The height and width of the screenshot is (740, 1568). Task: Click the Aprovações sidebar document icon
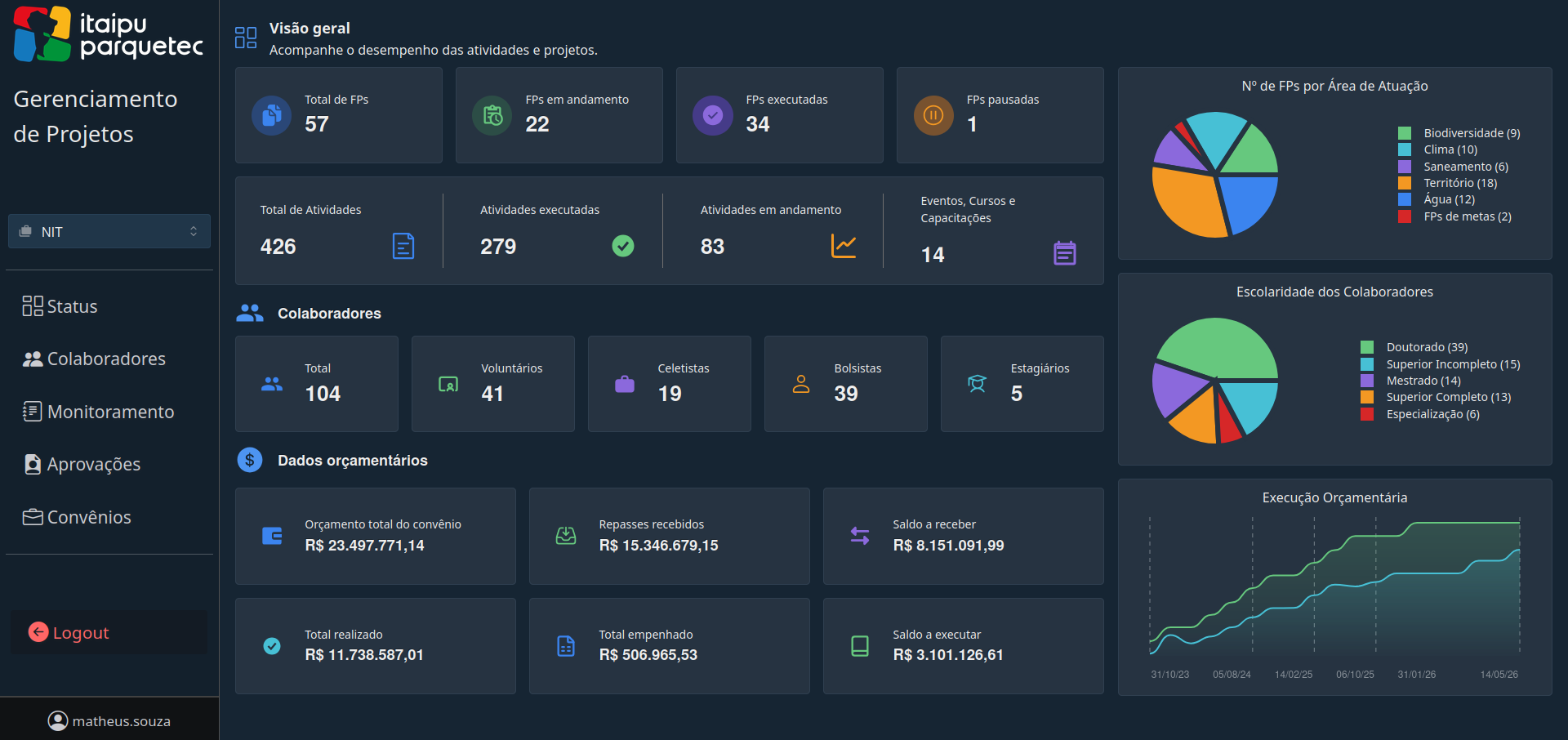(33, 464)
